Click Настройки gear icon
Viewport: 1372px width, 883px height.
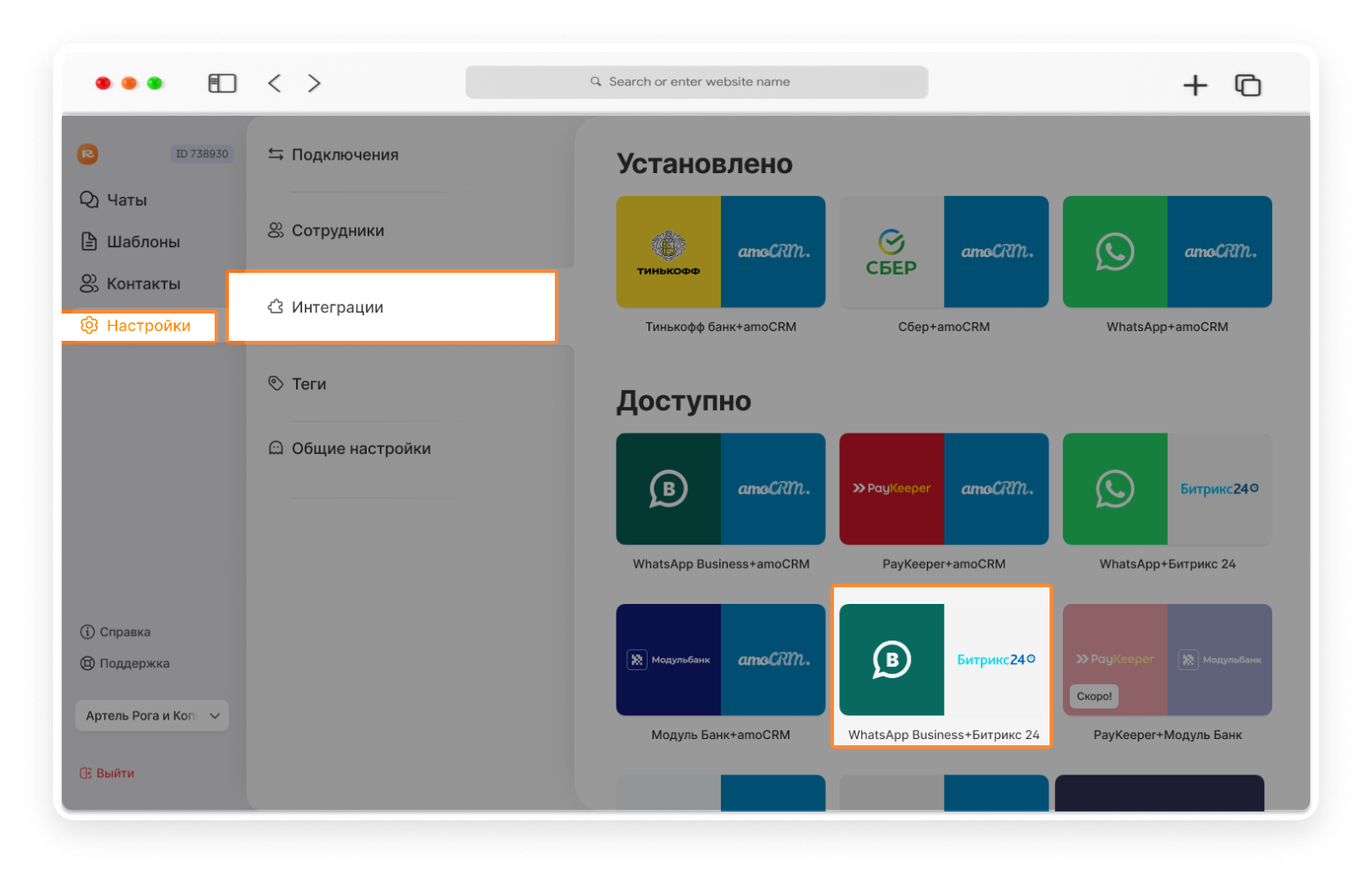coord(89,325)
